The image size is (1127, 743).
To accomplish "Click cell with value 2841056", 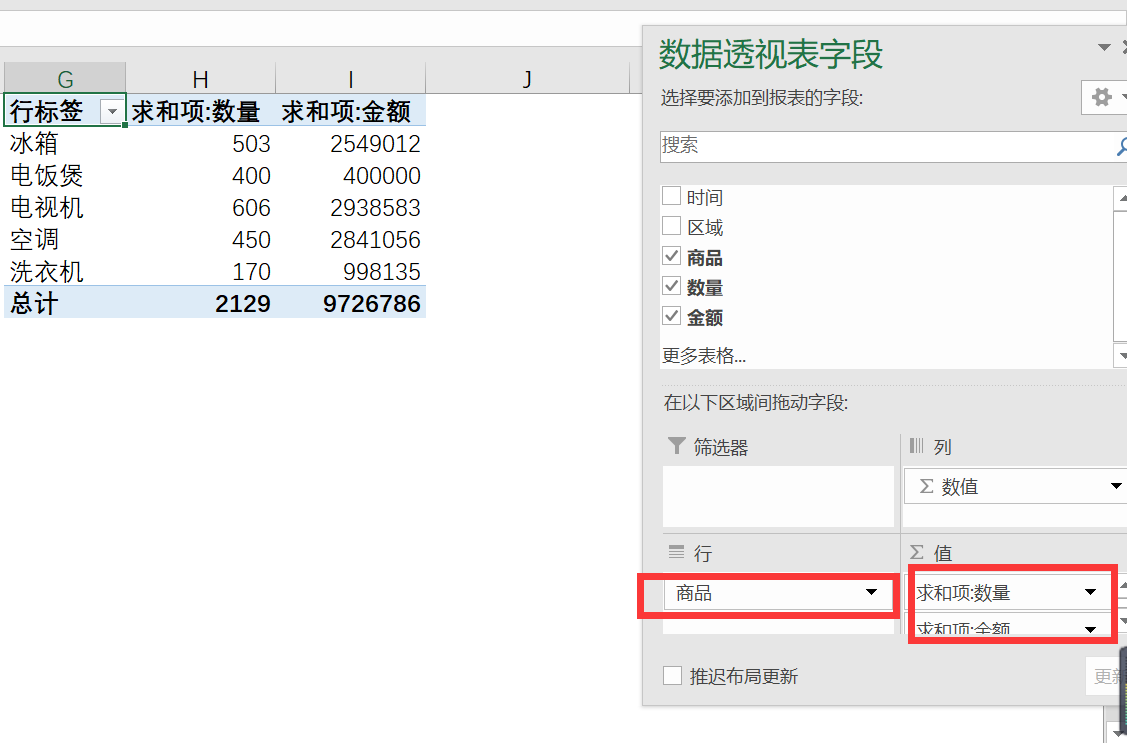I will (350, 239).
